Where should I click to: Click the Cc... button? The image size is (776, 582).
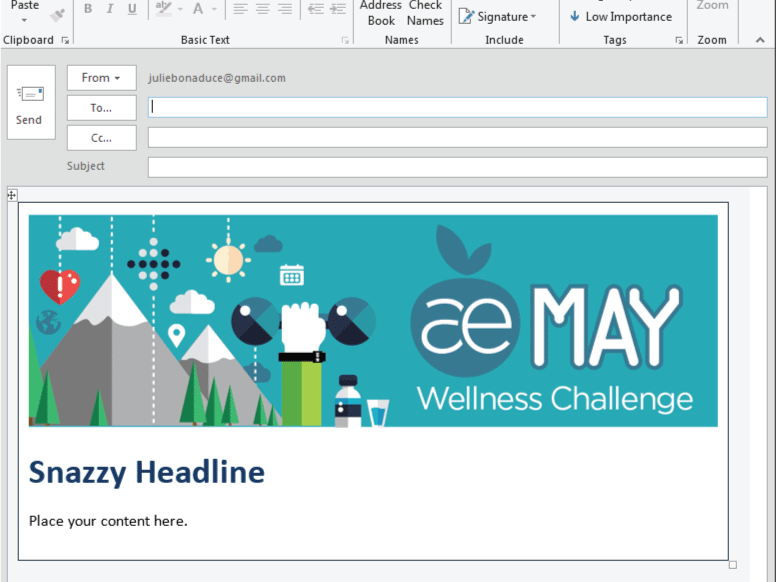click(x=101, y=138)
